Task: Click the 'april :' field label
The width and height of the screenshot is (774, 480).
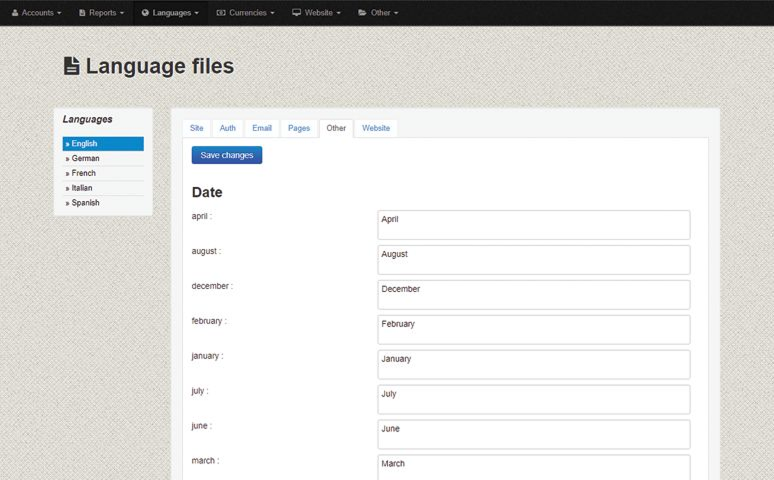Action: coord(202,216)
